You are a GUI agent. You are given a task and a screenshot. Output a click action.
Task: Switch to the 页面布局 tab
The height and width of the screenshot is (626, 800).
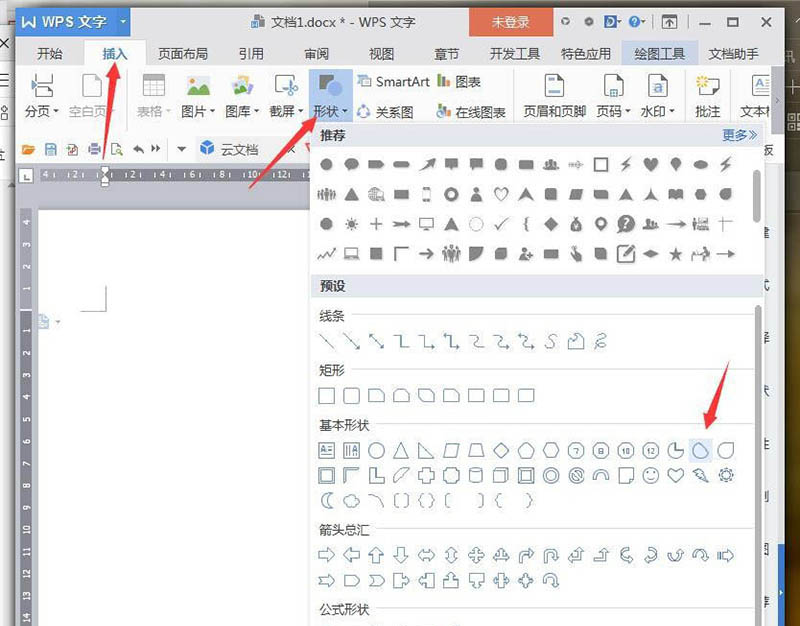[x=183, y=54]
